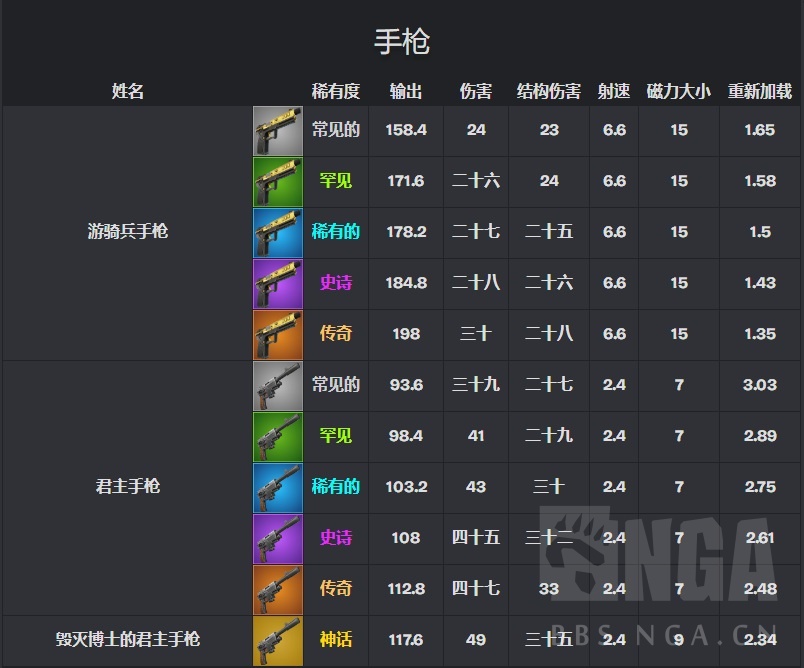This screenshot has height=668, width=804.
Task: Click the 33 structure damage value
Action: click(x=549, y=589)
